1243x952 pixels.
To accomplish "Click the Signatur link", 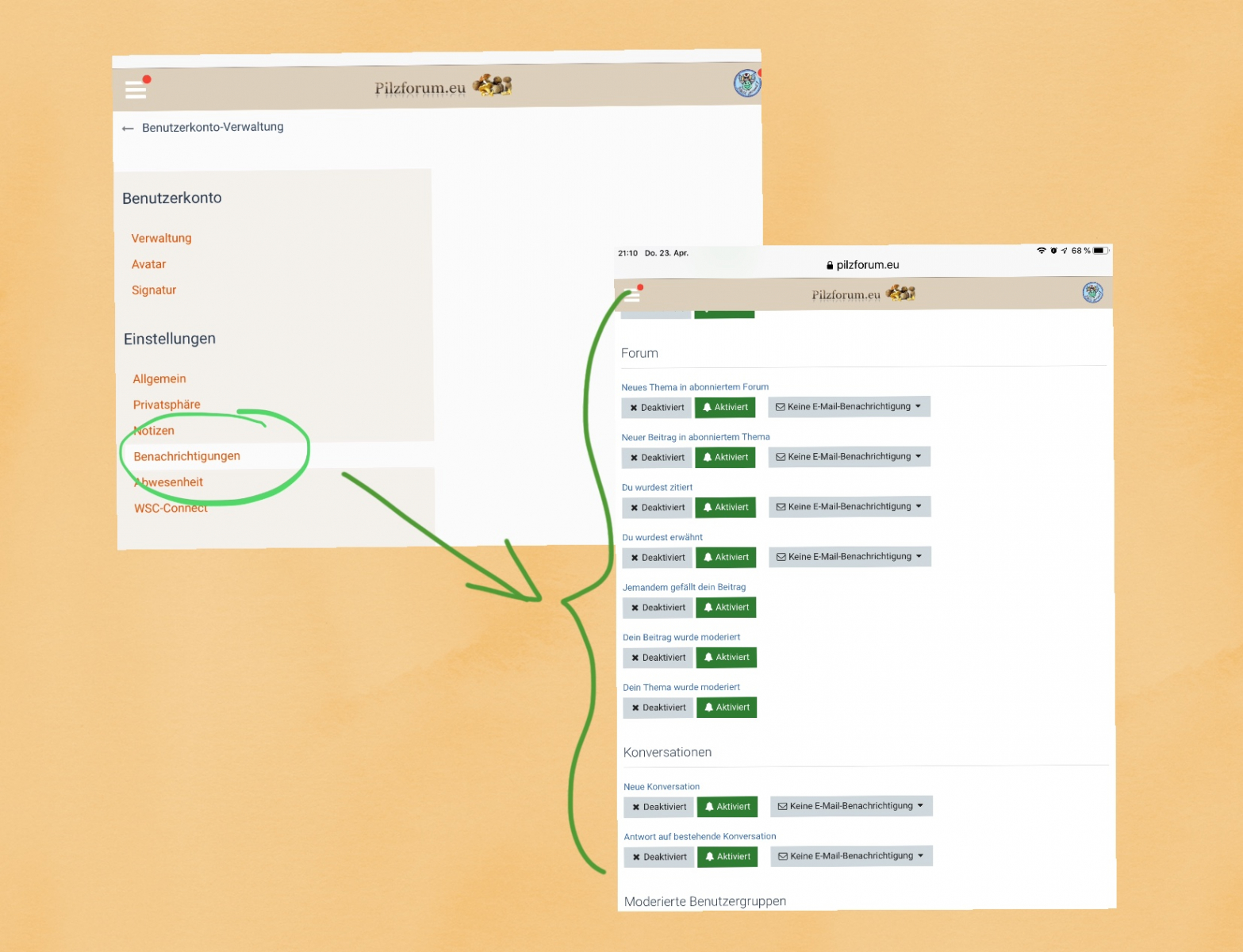I will point(154,290).
